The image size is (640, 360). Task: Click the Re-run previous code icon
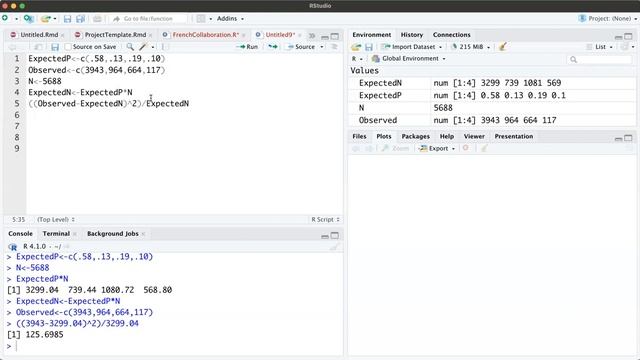(x=273, y=47)
